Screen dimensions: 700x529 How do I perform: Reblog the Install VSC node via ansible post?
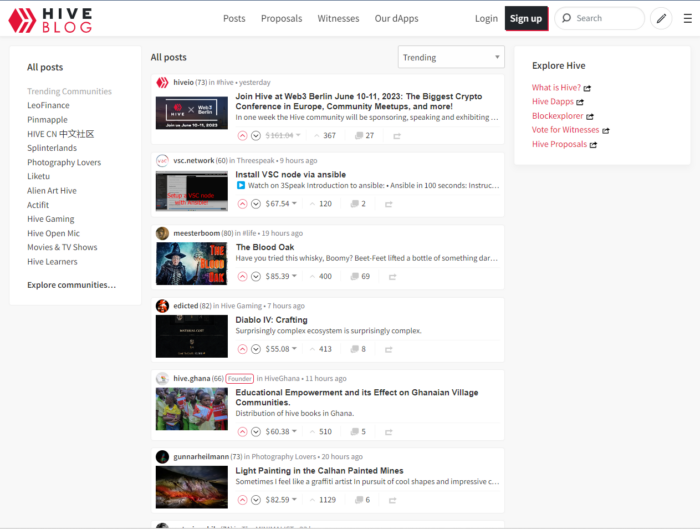(388, 204)
